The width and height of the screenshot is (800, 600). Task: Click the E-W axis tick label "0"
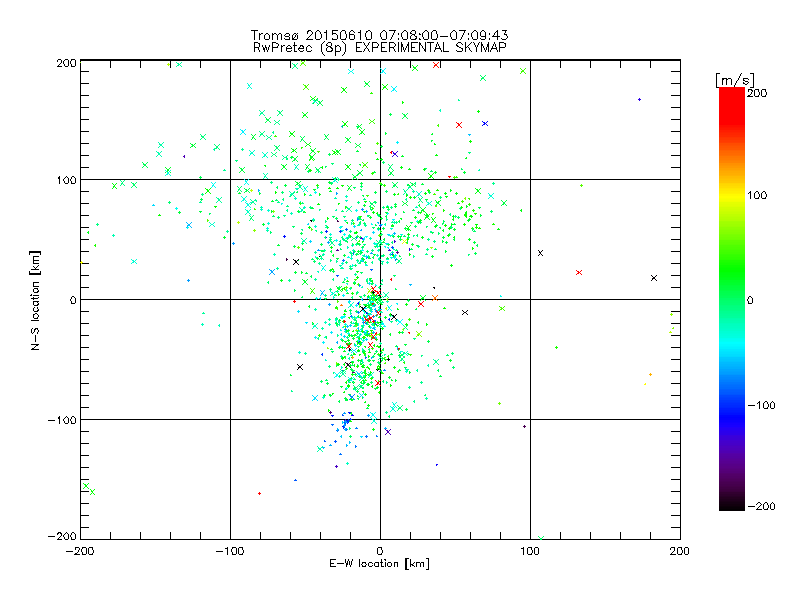click(380, 551)
